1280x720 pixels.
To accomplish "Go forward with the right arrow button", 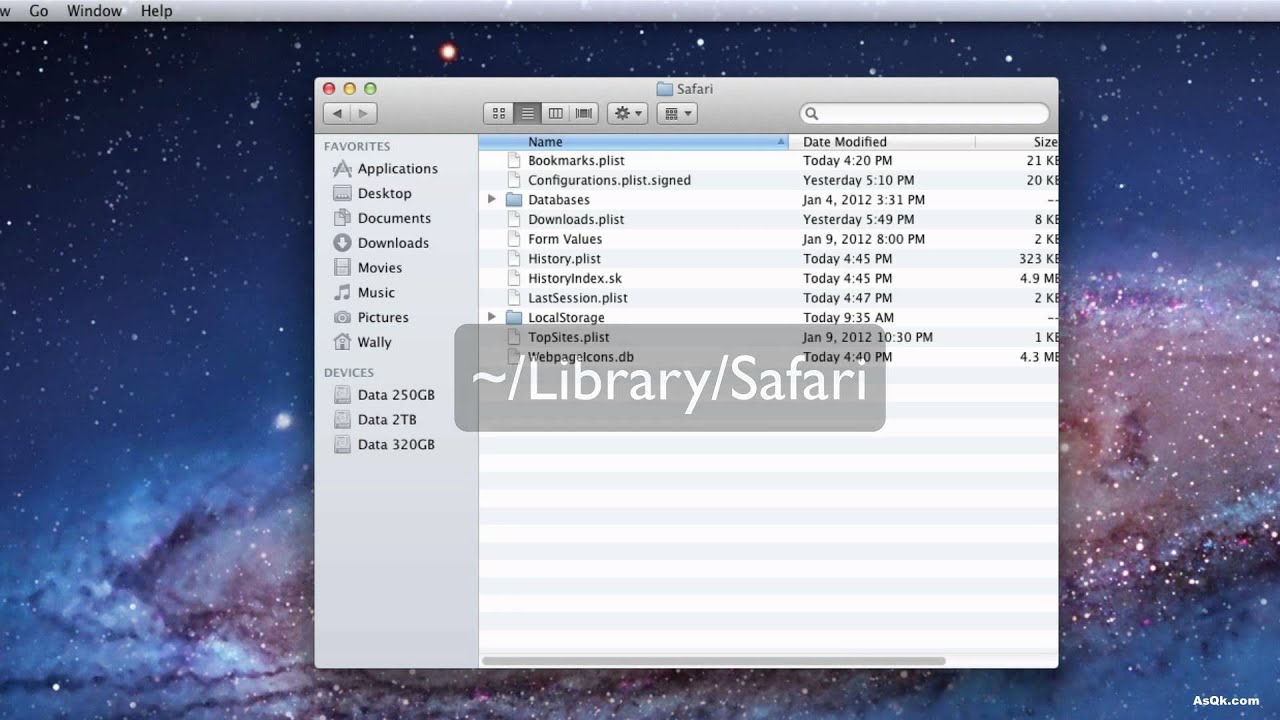I will click(x=363, y=114).
